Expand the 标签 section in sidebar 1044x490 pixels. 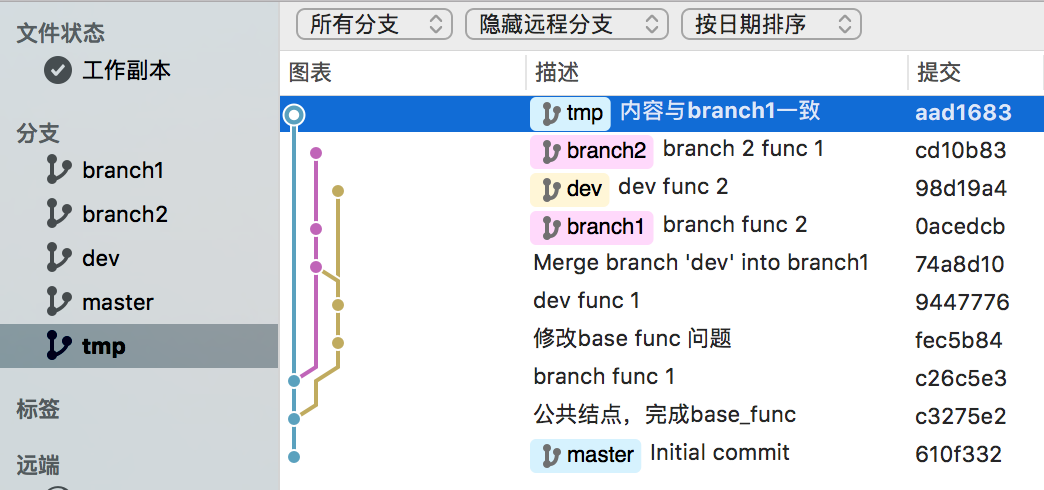pyautogui.click(x=38, y=408)
